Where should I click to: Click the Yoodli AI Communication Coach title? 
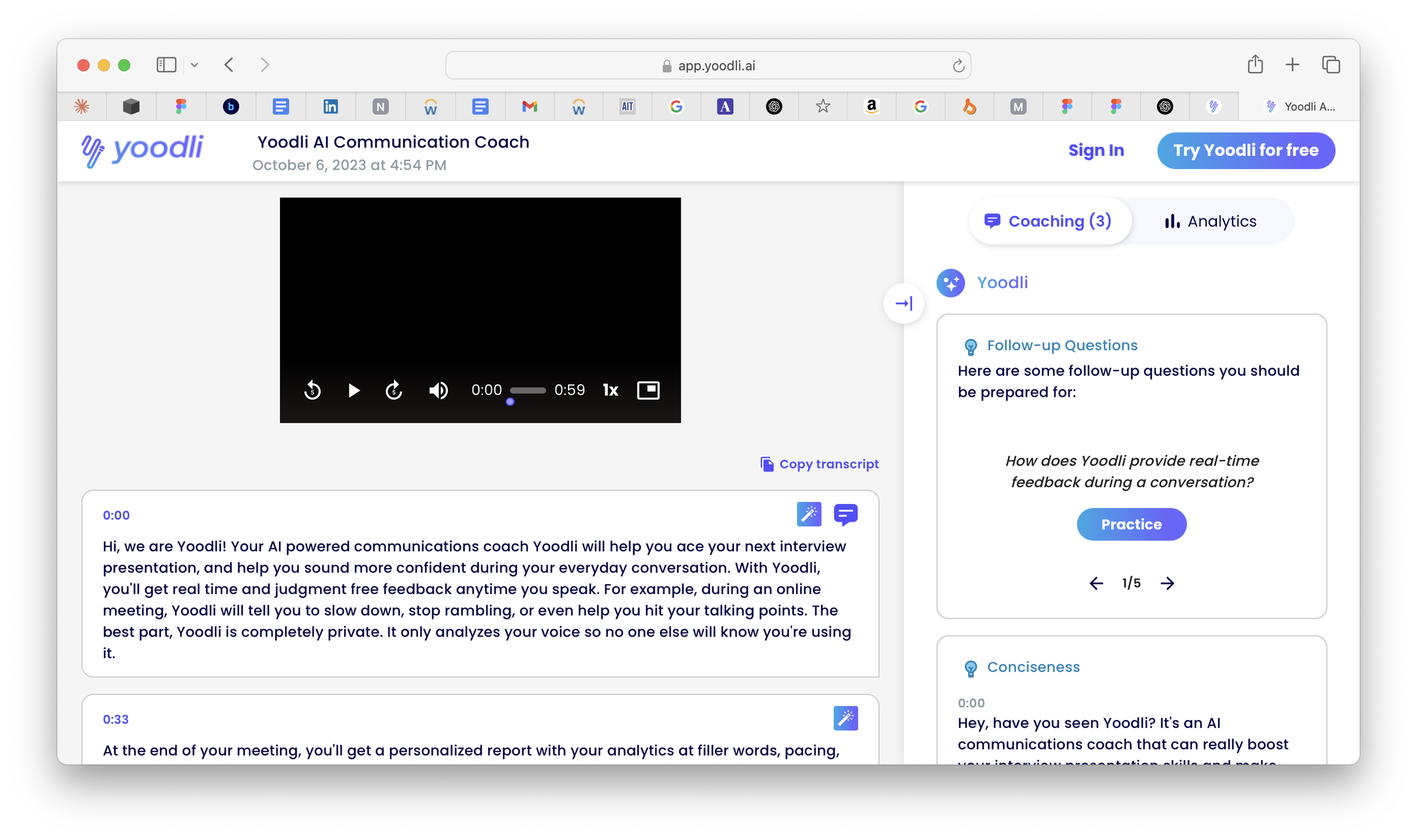pyautogui.click(x=393, y=142)
